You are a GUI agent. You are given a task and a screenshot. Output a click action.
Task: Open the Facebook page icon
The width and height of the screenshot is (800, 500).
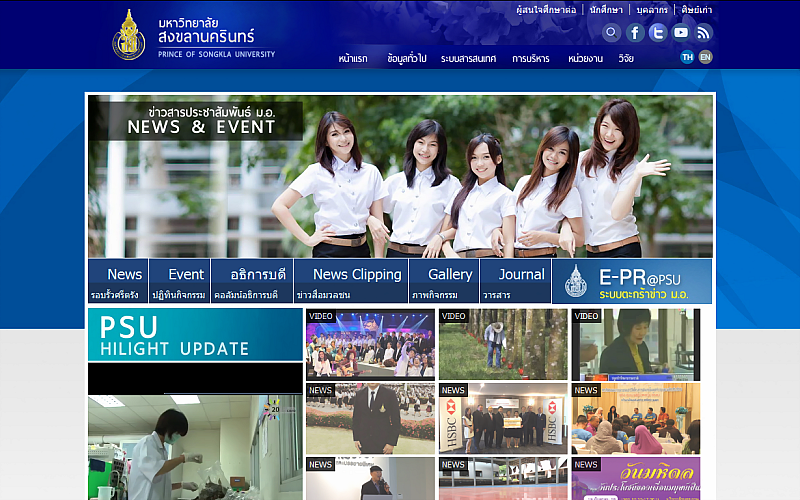click(x=635, y=33)
